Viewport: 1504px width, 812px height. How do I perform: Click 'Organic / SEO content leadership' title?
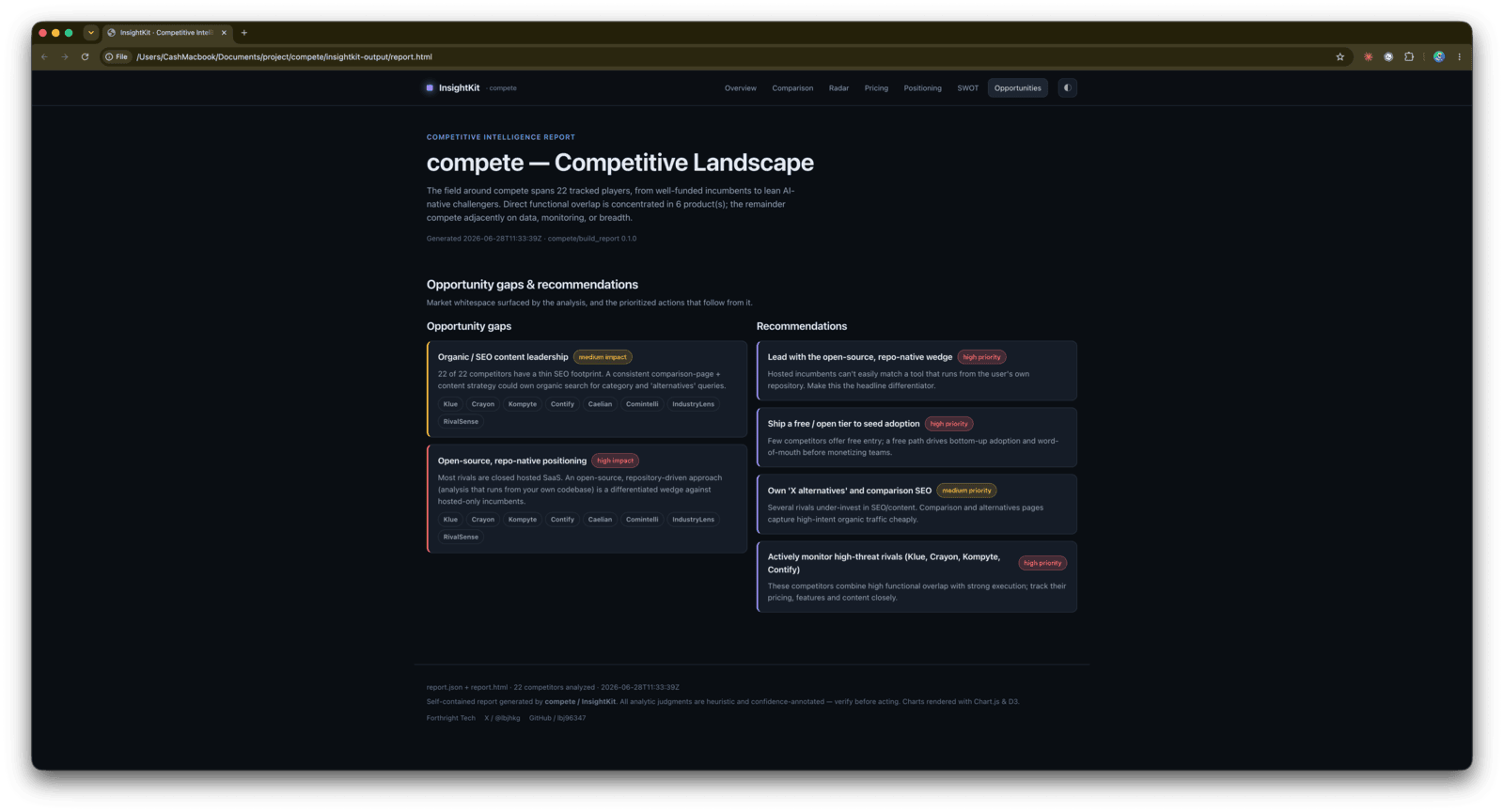click(x=503, y=357)
